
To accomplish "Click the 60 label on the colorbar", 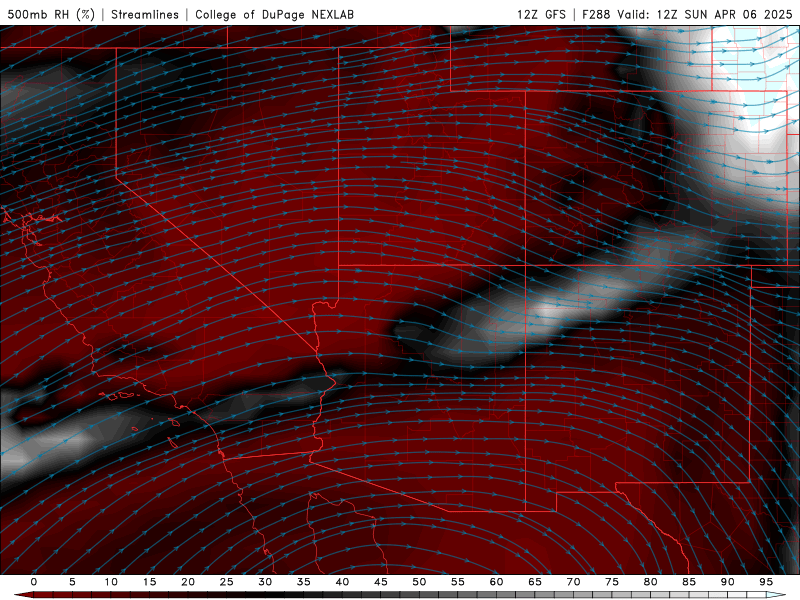I will 496,582.
